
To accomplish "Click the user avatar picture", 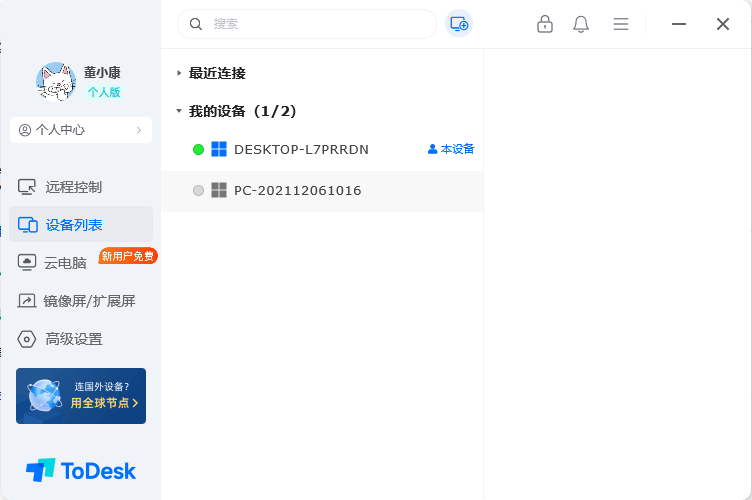I will coord(56,82).
